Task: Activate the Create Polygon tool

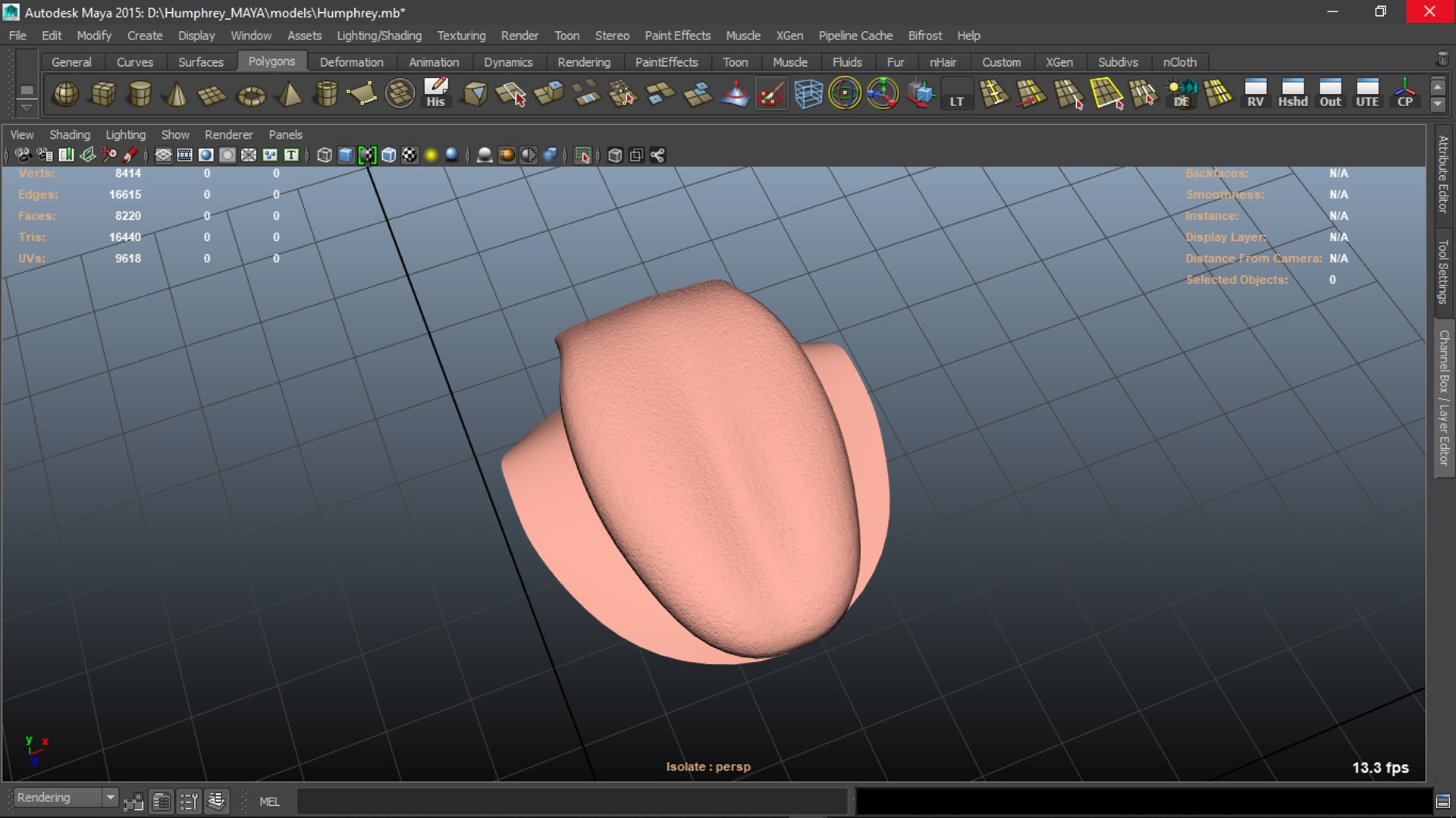Action: [362, 94]
